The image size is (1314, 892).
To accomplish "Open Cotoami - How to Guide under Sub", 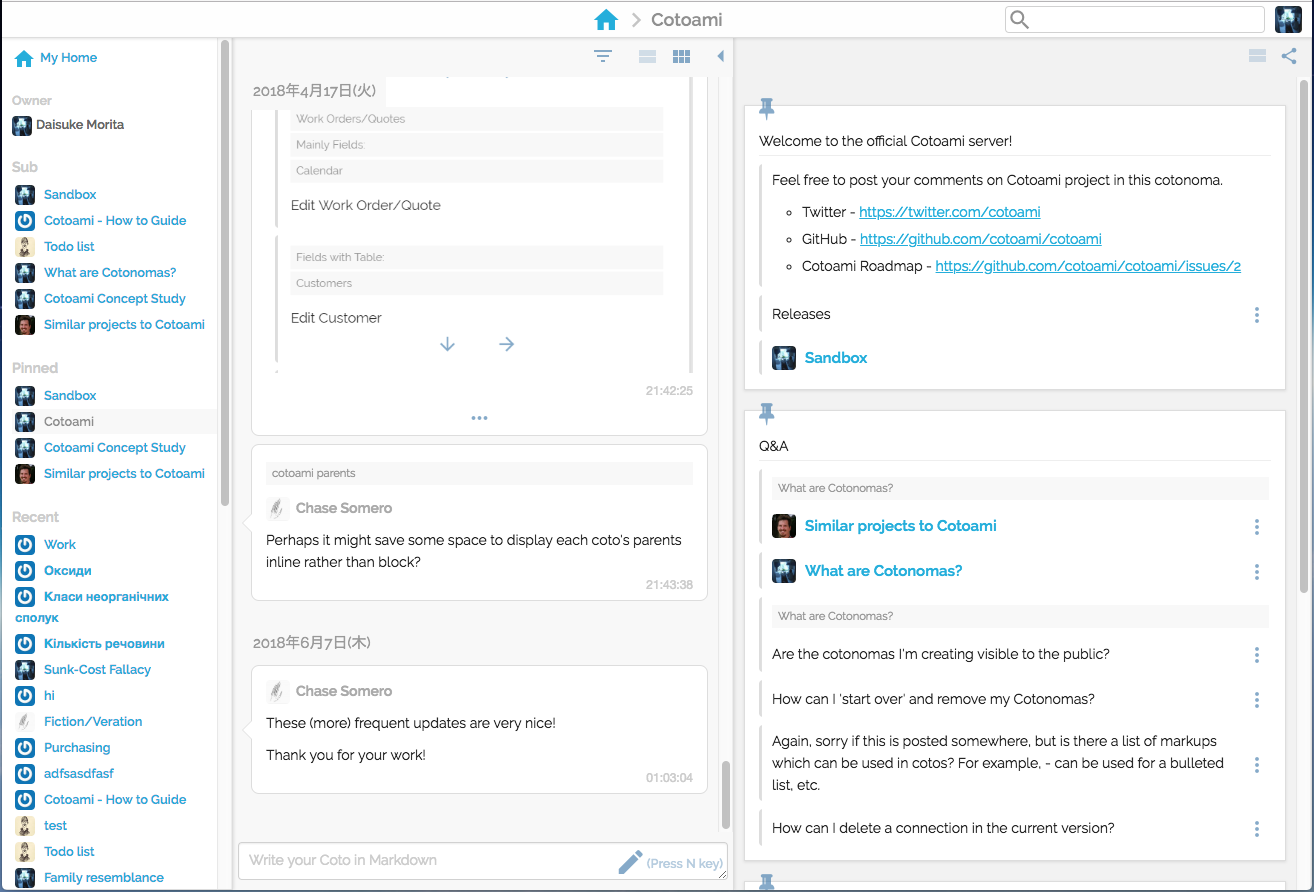I will [x=115, y=220].
